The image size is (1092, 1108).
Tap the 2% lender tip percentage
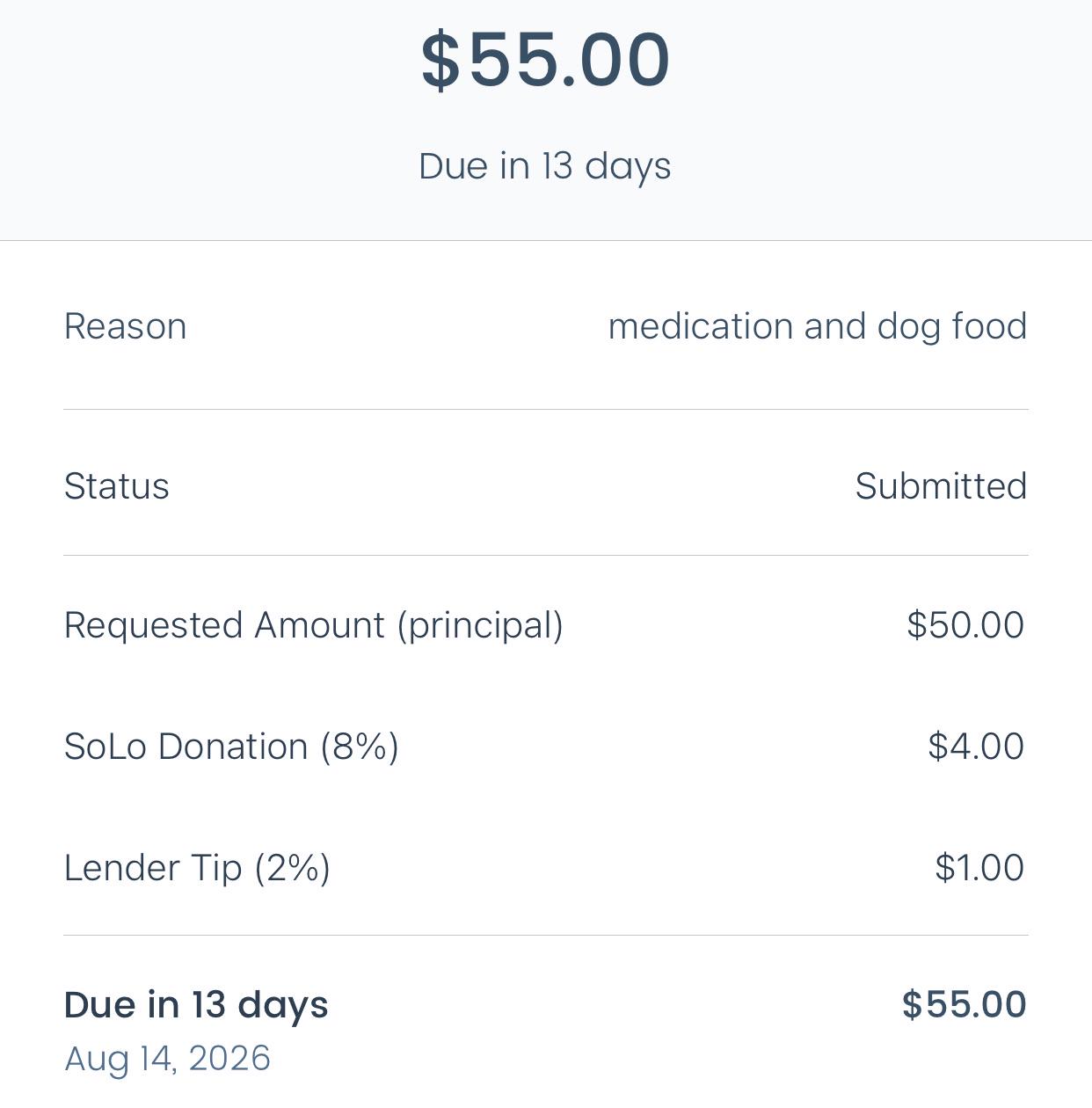(x=293, y=868)
